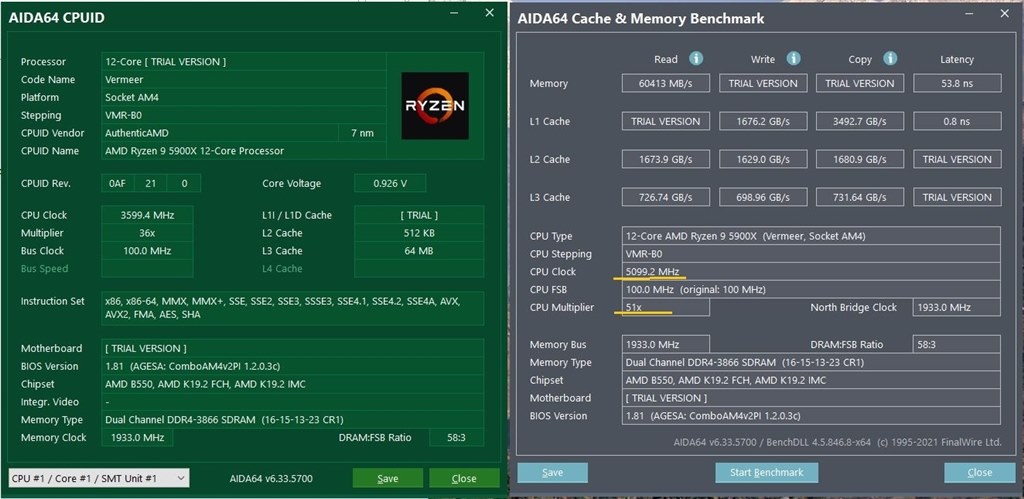Image resolution: width=1024 pixels, height=499 pixels.
Task: Click the CPU Type value in Benchmark window
Action: 811,236
